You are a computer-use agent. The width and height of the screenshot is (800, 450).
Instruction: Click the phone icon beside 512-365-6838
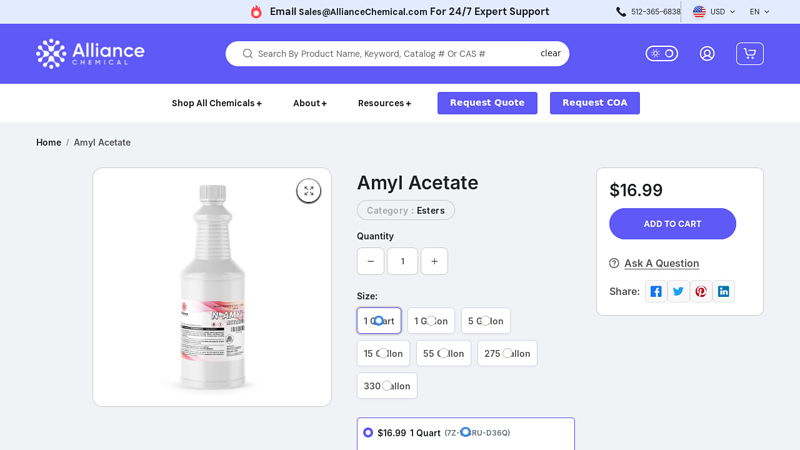[621, 12]
